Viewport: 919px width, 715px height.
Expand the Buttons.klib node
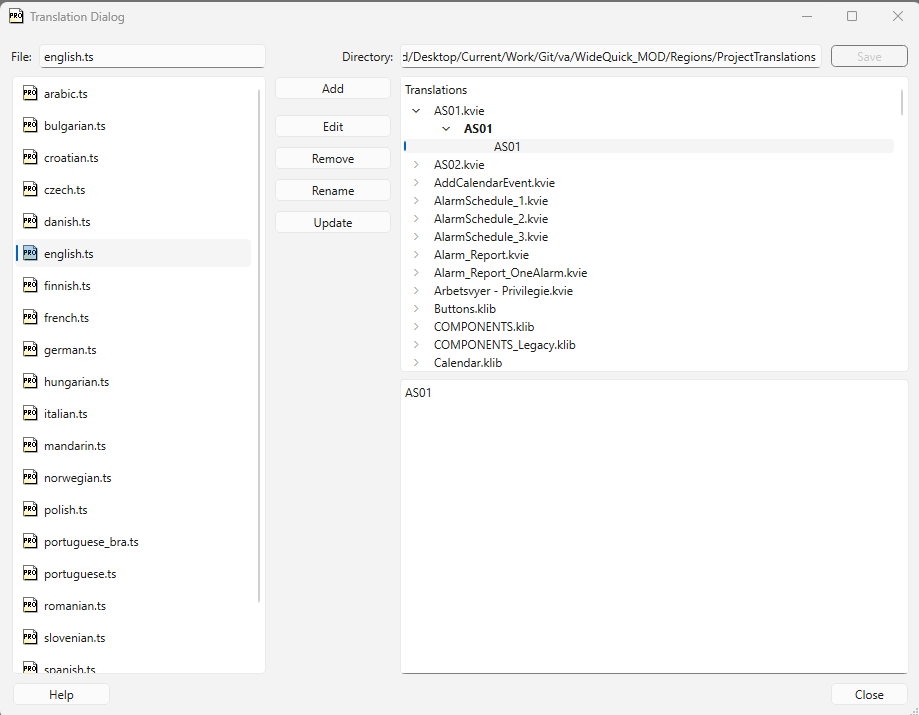416,309
